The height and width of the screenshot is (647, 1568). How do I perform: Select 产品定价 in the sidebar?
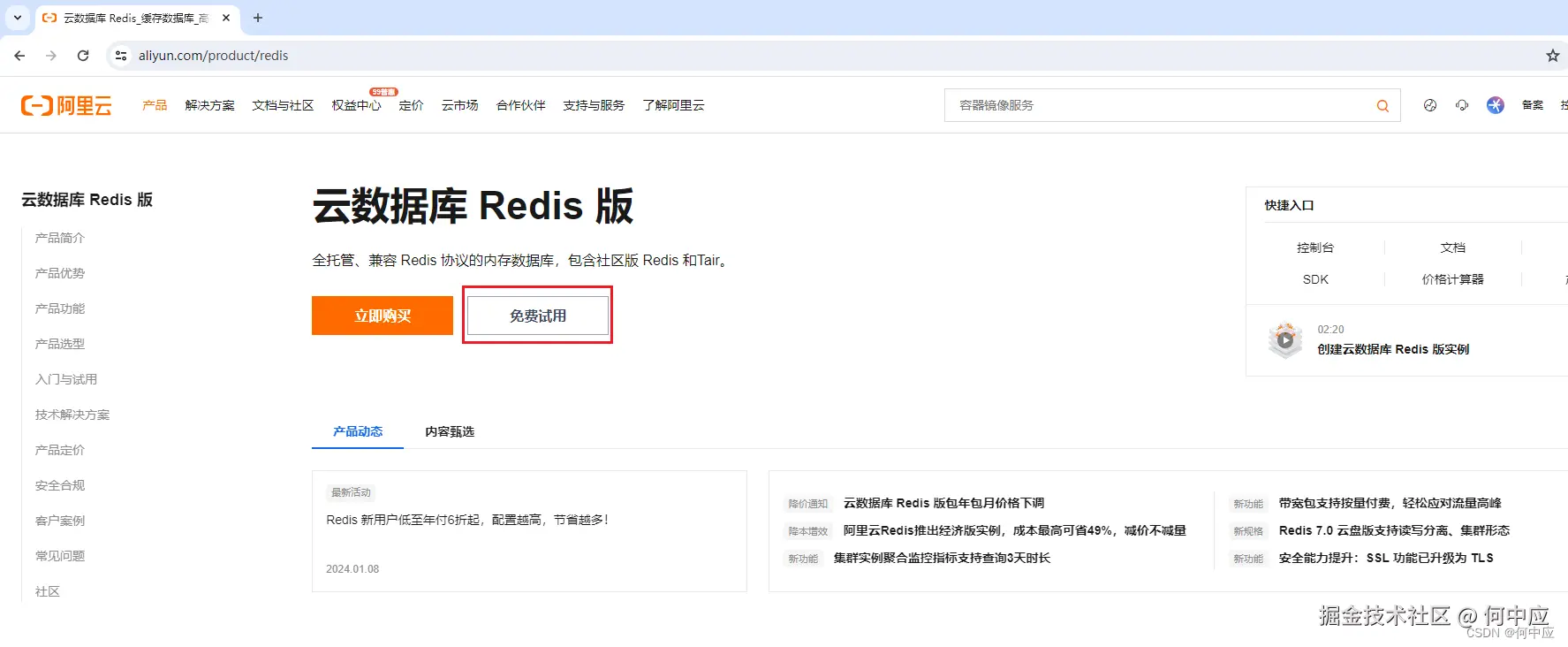pyautogui.click(x=60, y=450)
